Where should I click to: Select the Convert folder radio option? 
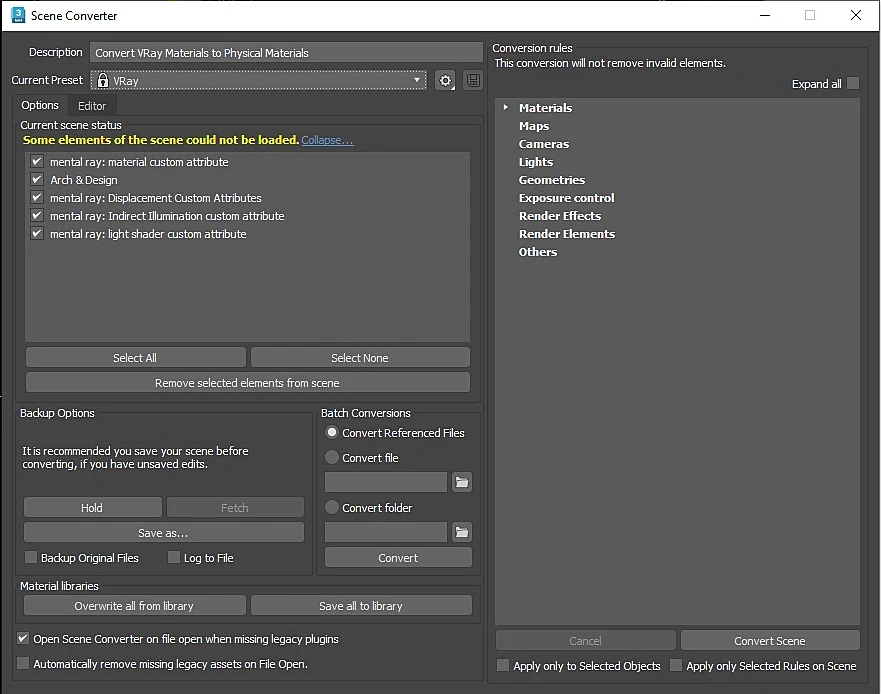[332, 507]
